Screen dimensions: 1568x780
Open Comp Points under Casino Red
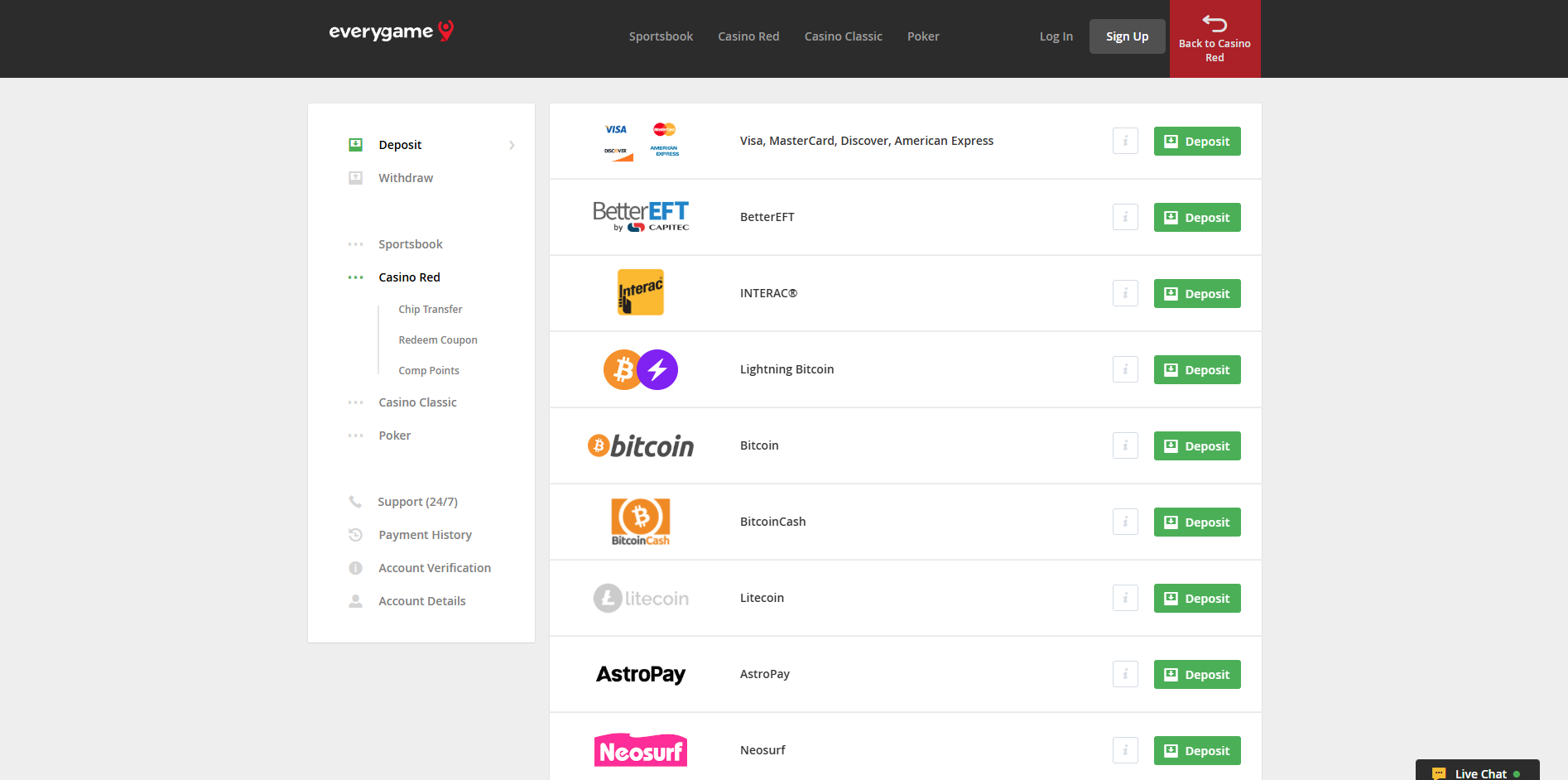point(428,371)
